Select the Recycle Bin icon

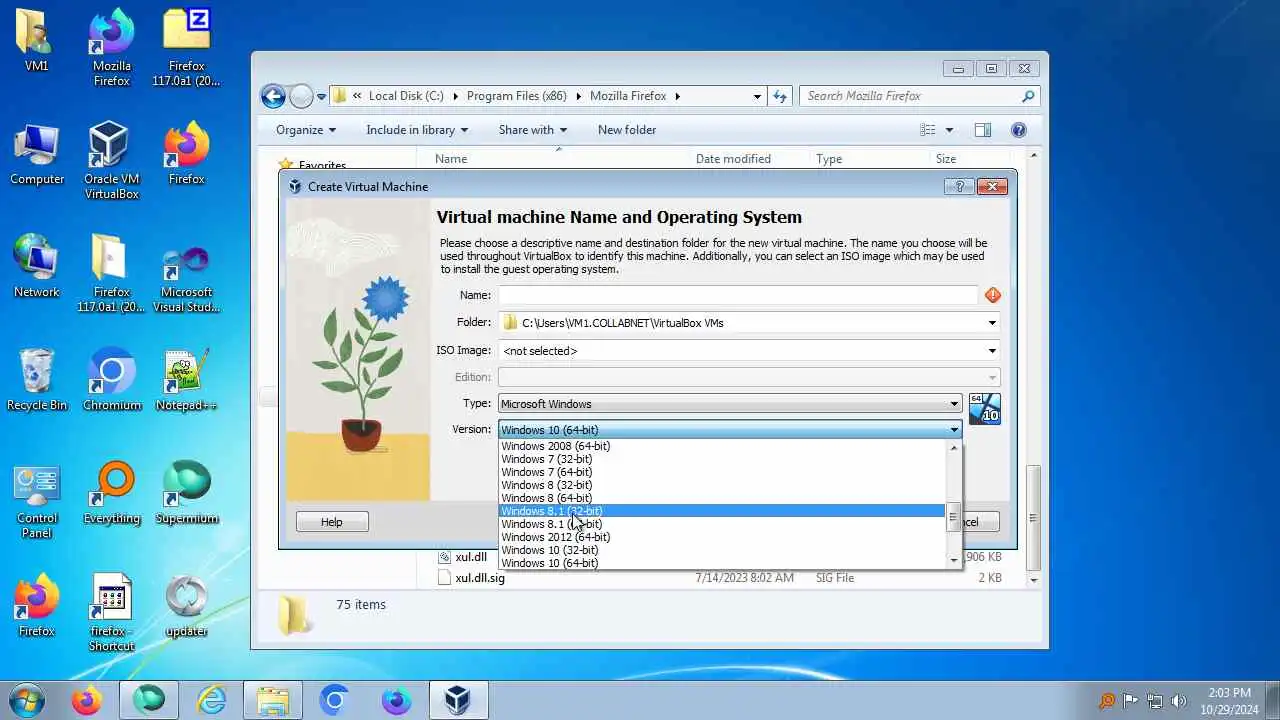click(x=37, y=380)
